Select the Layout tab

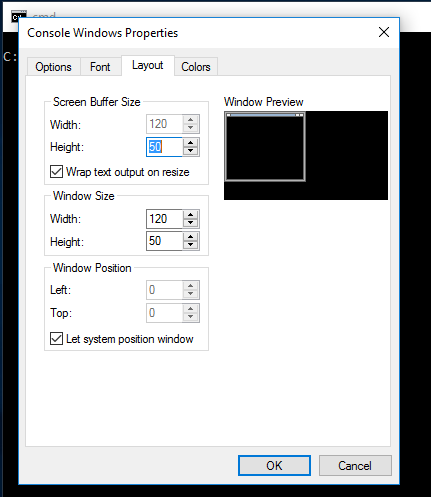point(148,65)
